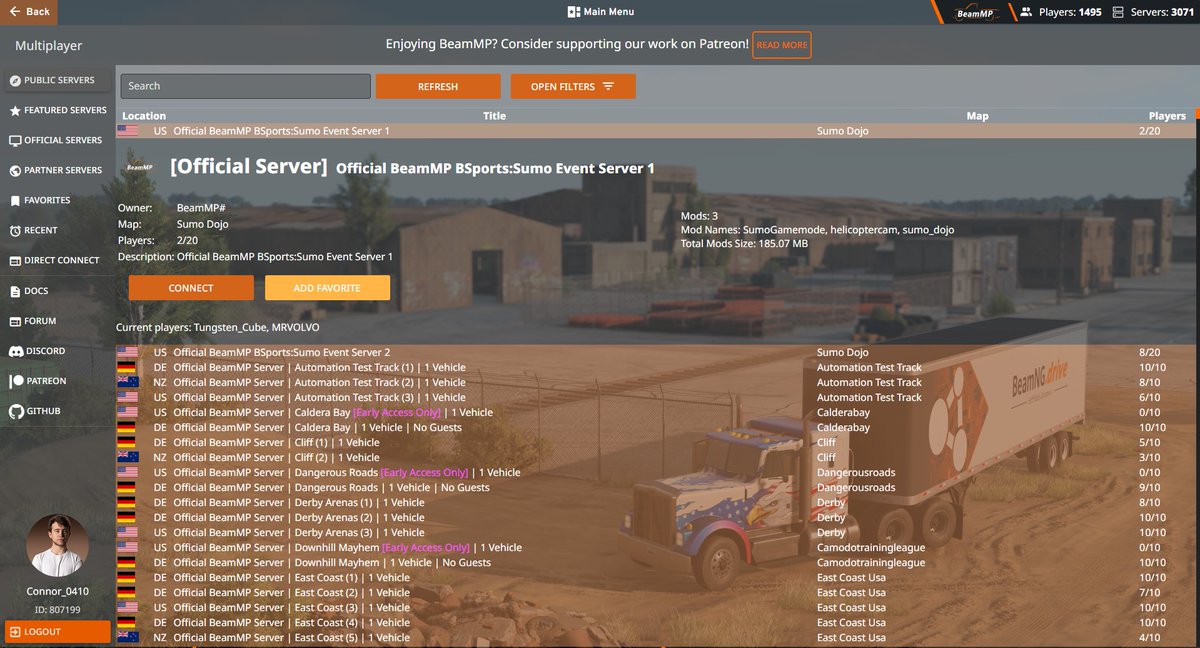This screenshot has width=1200, height=648.
Task: Add Sumo Event Server 1 to favorites
Action: [x=327, y=288]
